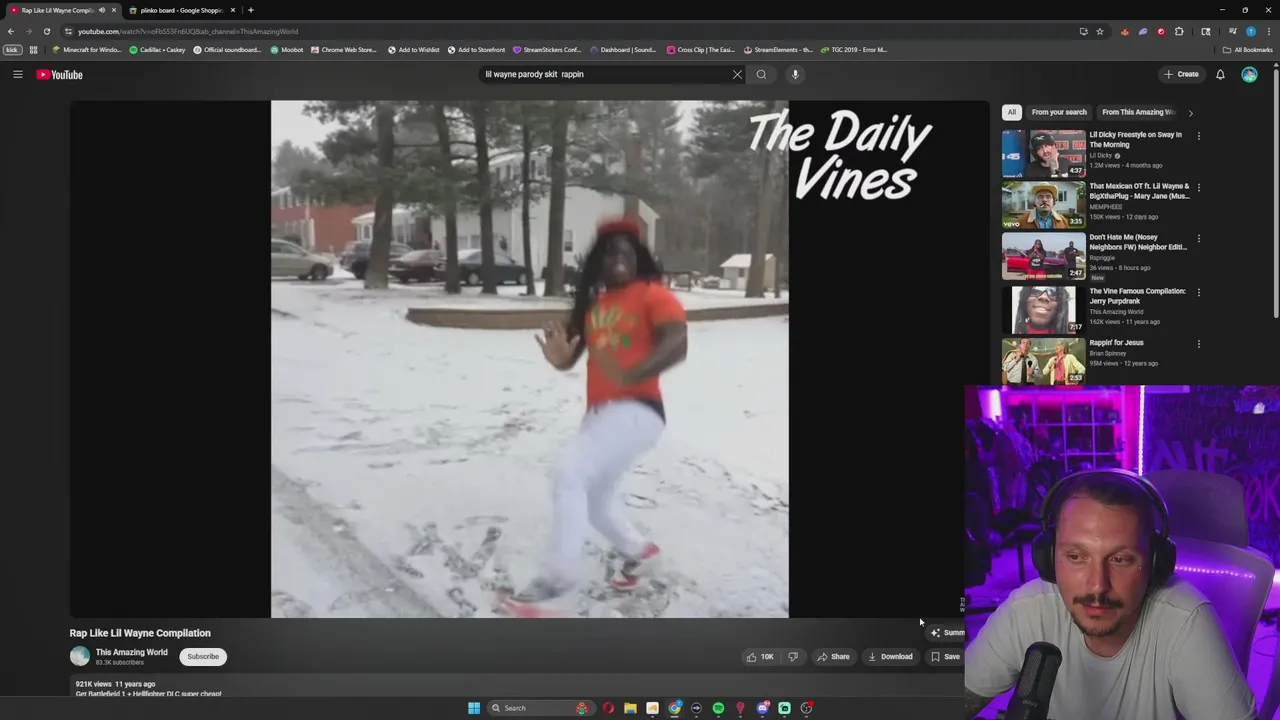Open Moobot bookmark

287,50
